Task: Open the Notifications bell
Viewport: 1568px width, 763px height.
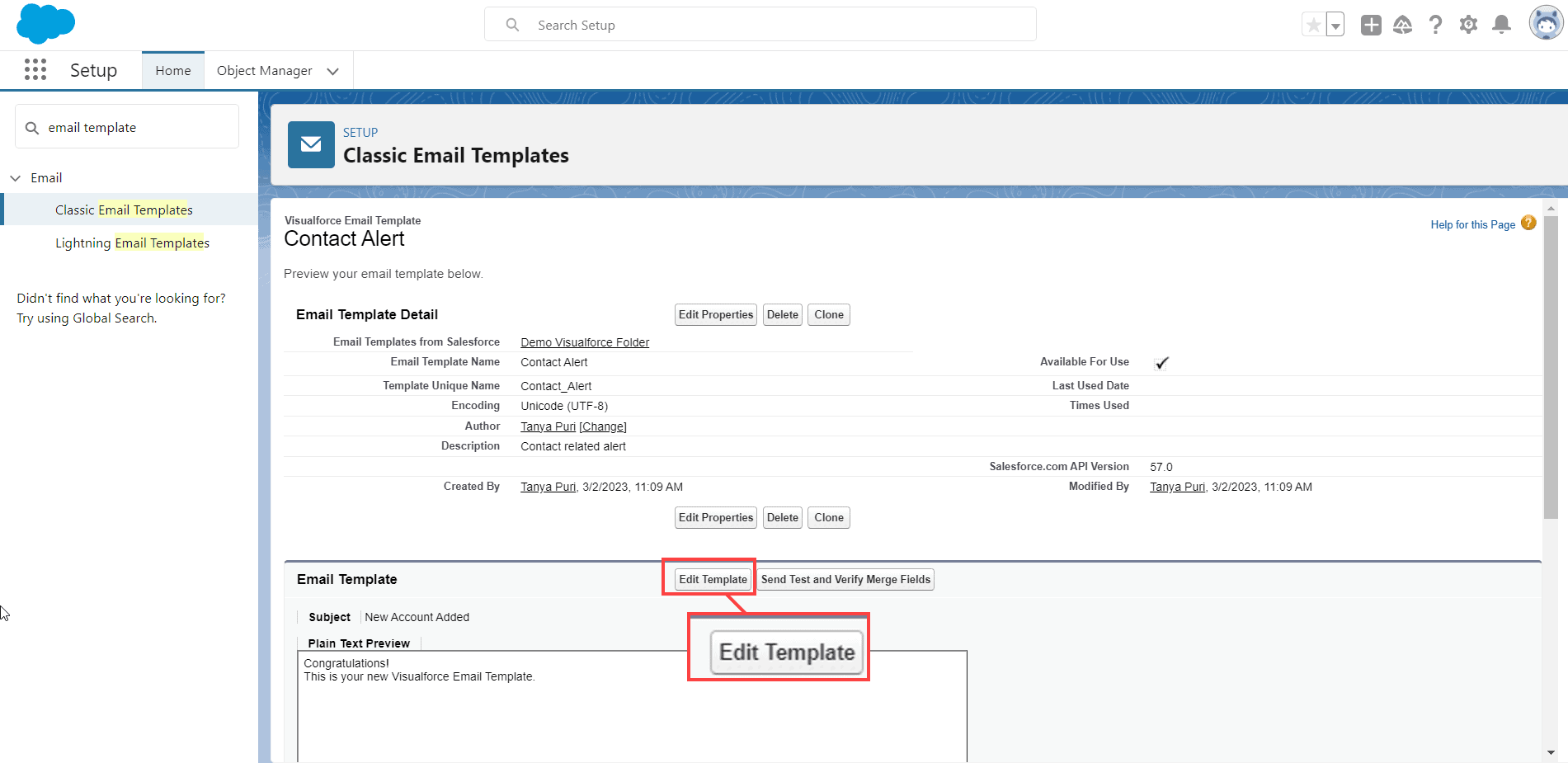Action: 1502,25
